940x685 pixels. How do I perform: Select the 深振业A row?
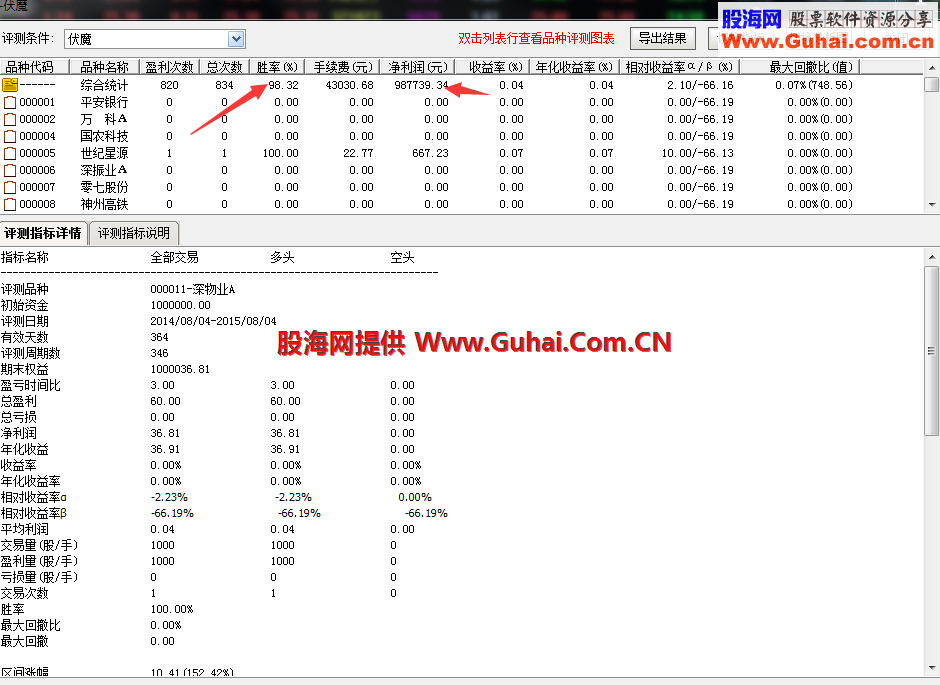coord(462,170)
